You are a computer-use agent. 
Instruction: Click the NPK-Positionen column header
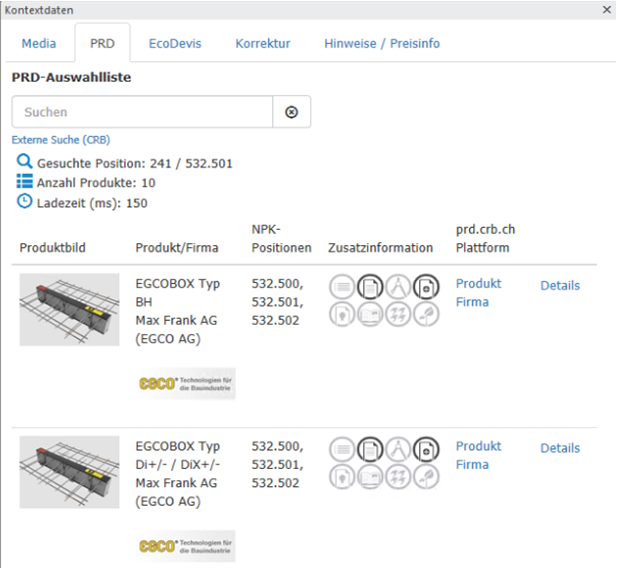click(281, 238)
